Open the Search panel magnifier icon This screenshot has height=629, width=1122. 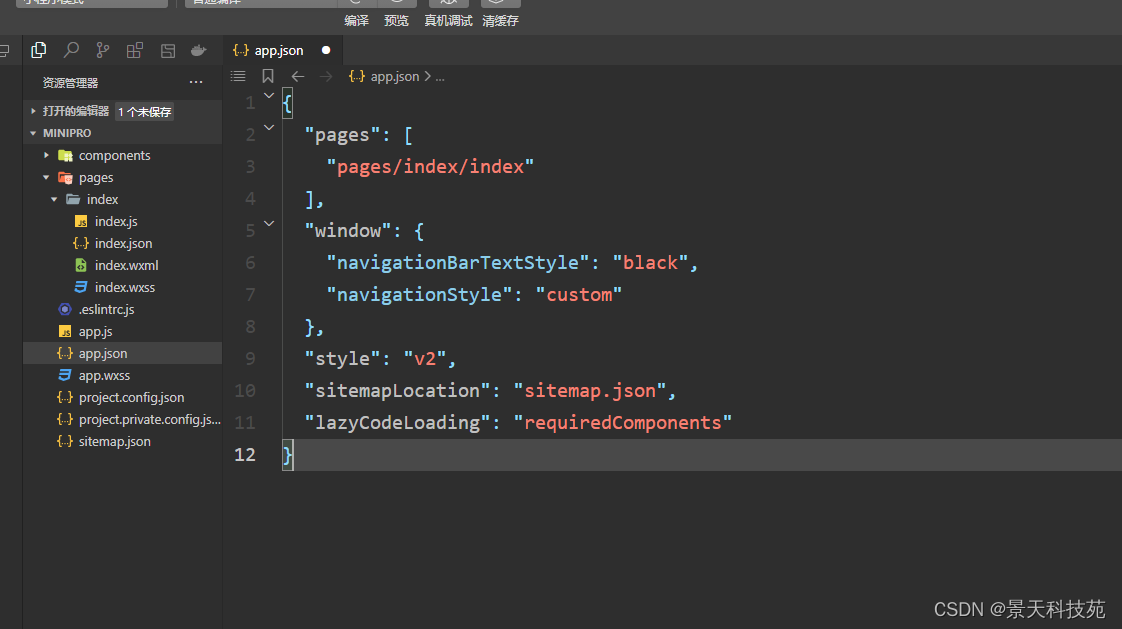click(x=71, y=50)
